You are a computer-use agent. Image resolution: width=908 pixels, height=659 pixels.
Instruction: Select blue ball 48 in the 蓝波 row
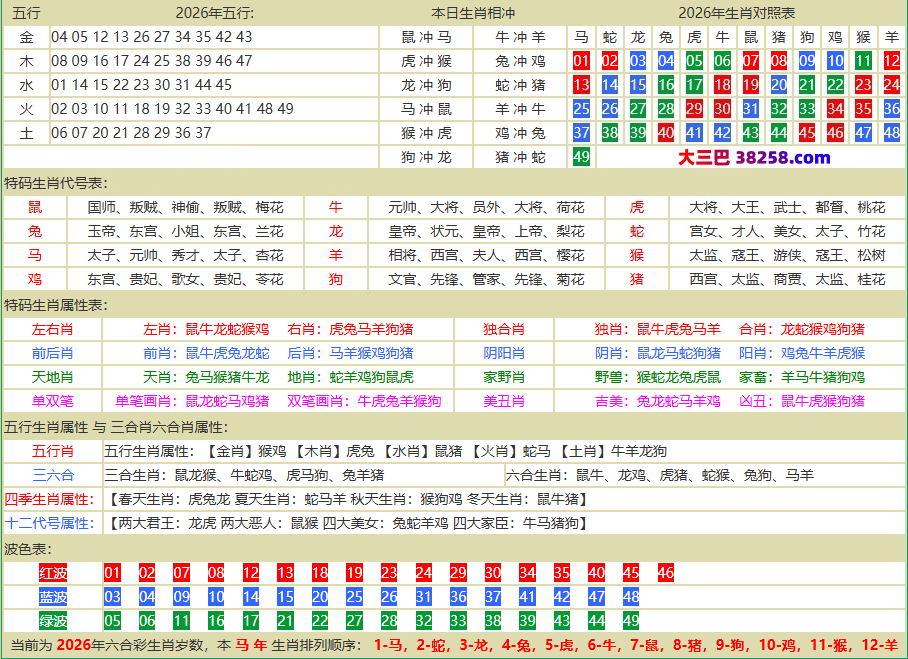630,597
